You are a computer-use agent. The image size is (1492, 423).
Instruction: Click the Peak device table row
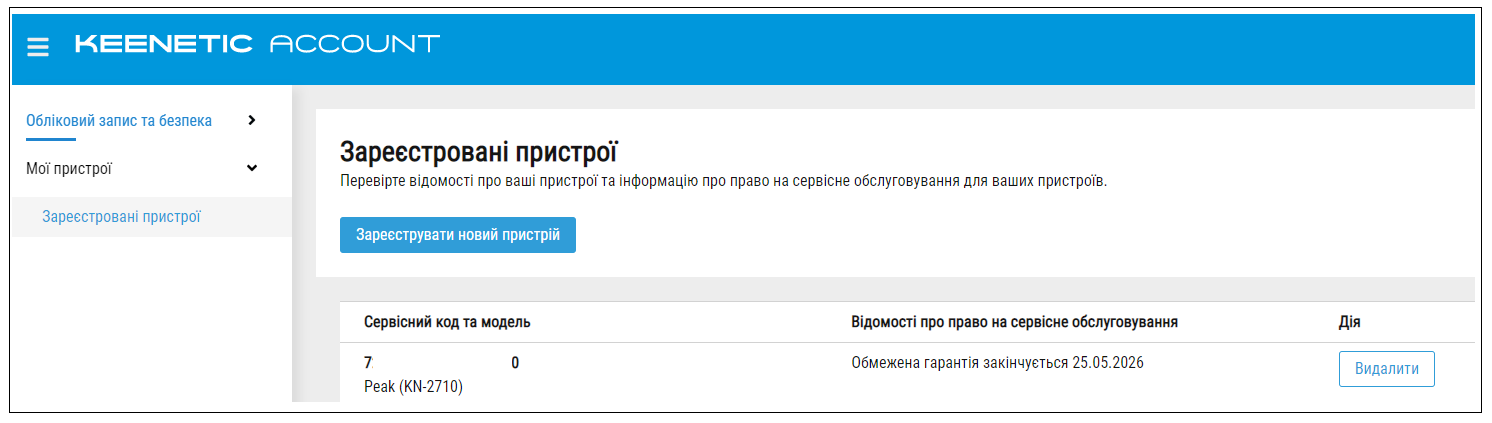pyautogui.click(x=907, y=373)
